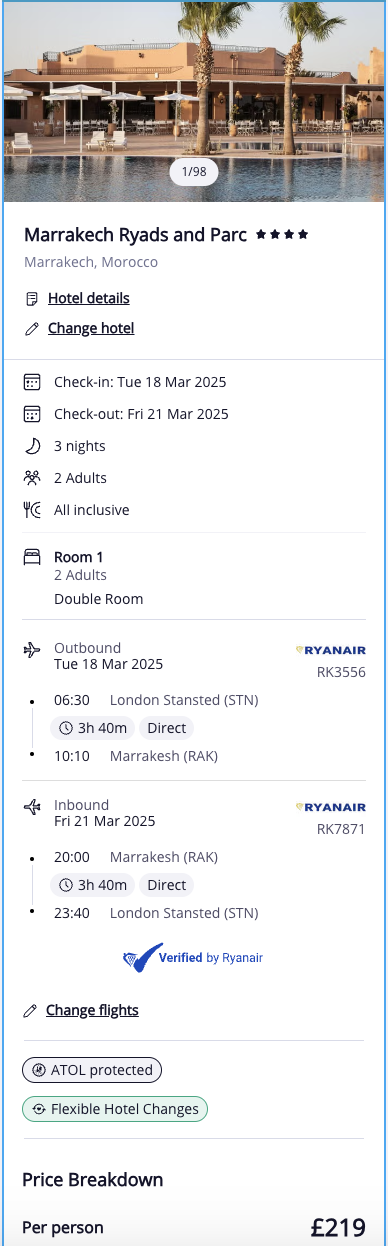Image resolution: width=388 pixels, height=1246 pixels.
Task: Open the hotel photo gallery image
Action: click(194, 100)
